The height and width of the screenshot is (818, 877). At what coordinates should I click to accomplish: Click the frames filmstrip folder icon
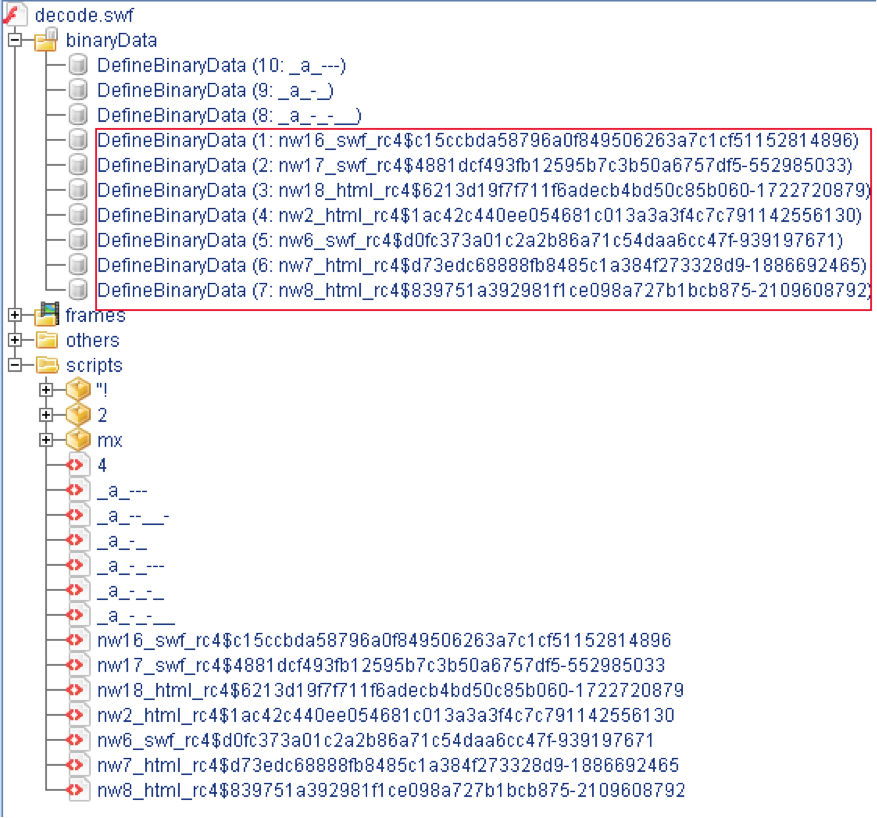point(47,314)
